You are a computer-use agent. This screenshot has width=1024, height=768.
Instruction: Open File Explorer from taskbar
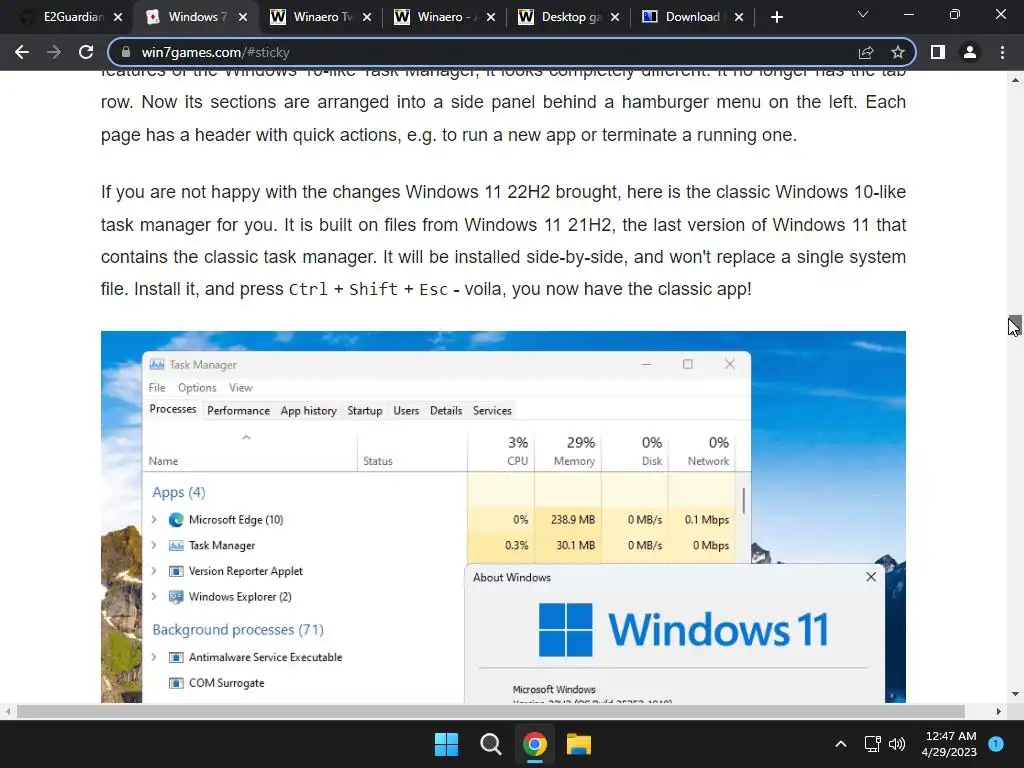(x=579, y=744)
